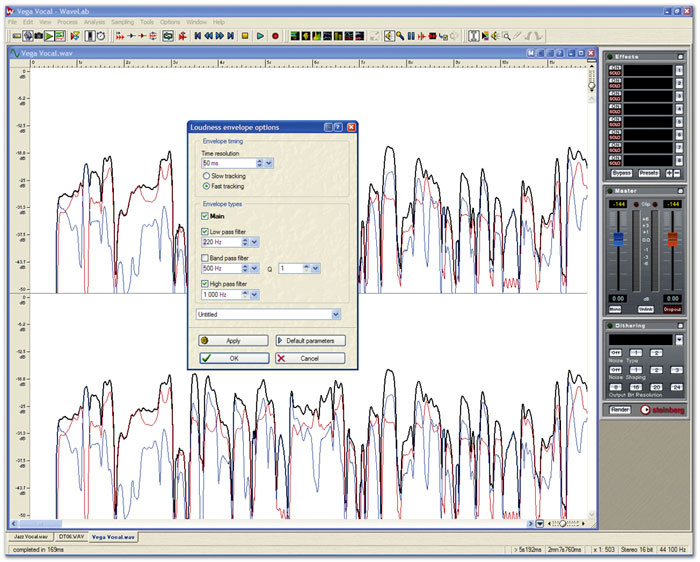The height and width of the screenshot is (562, 700).
Task: Click the first green analysis meter icon
Action: tap(295, 36)
